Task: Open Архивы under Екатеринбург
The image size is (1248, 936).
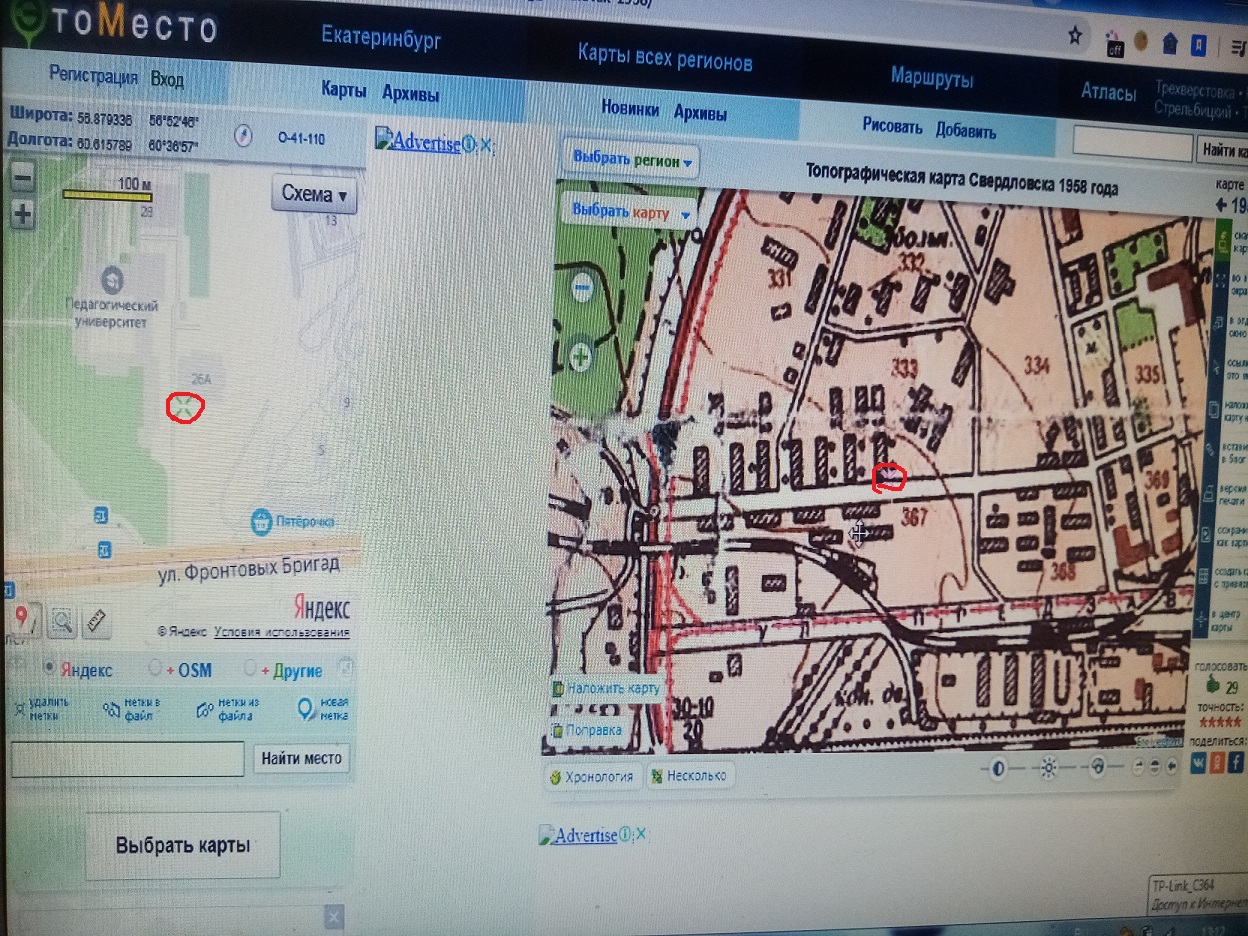Action: [x=410, y=93]
